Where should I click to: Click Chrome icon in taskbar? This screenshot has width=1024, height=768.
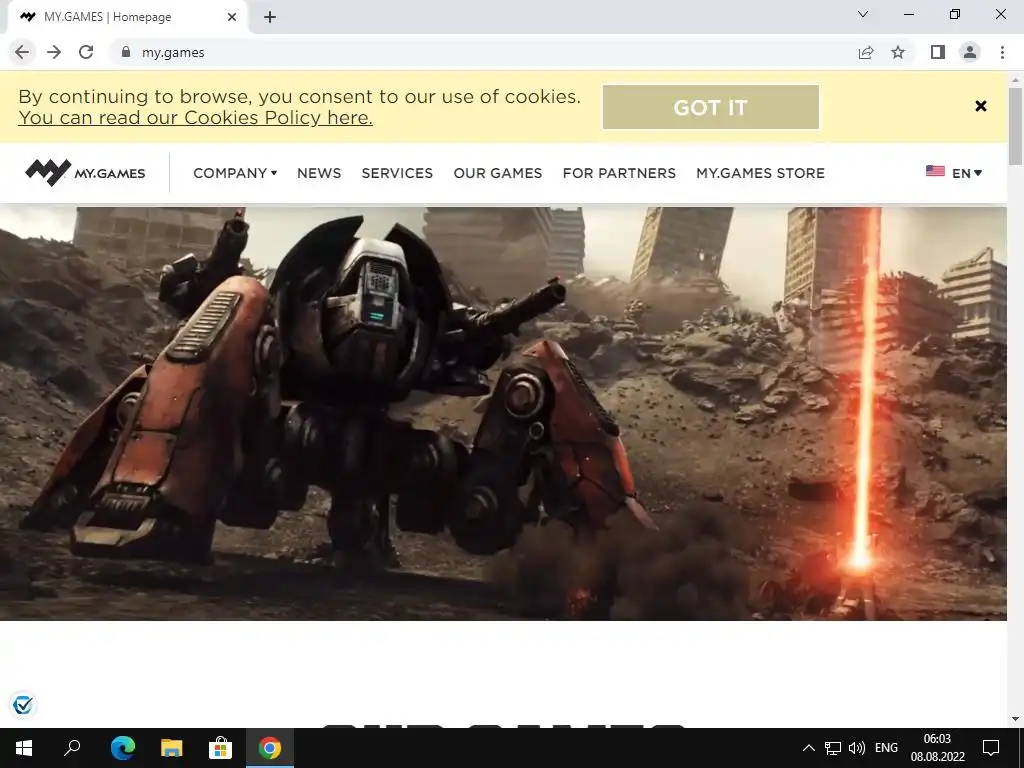(270, 748)
